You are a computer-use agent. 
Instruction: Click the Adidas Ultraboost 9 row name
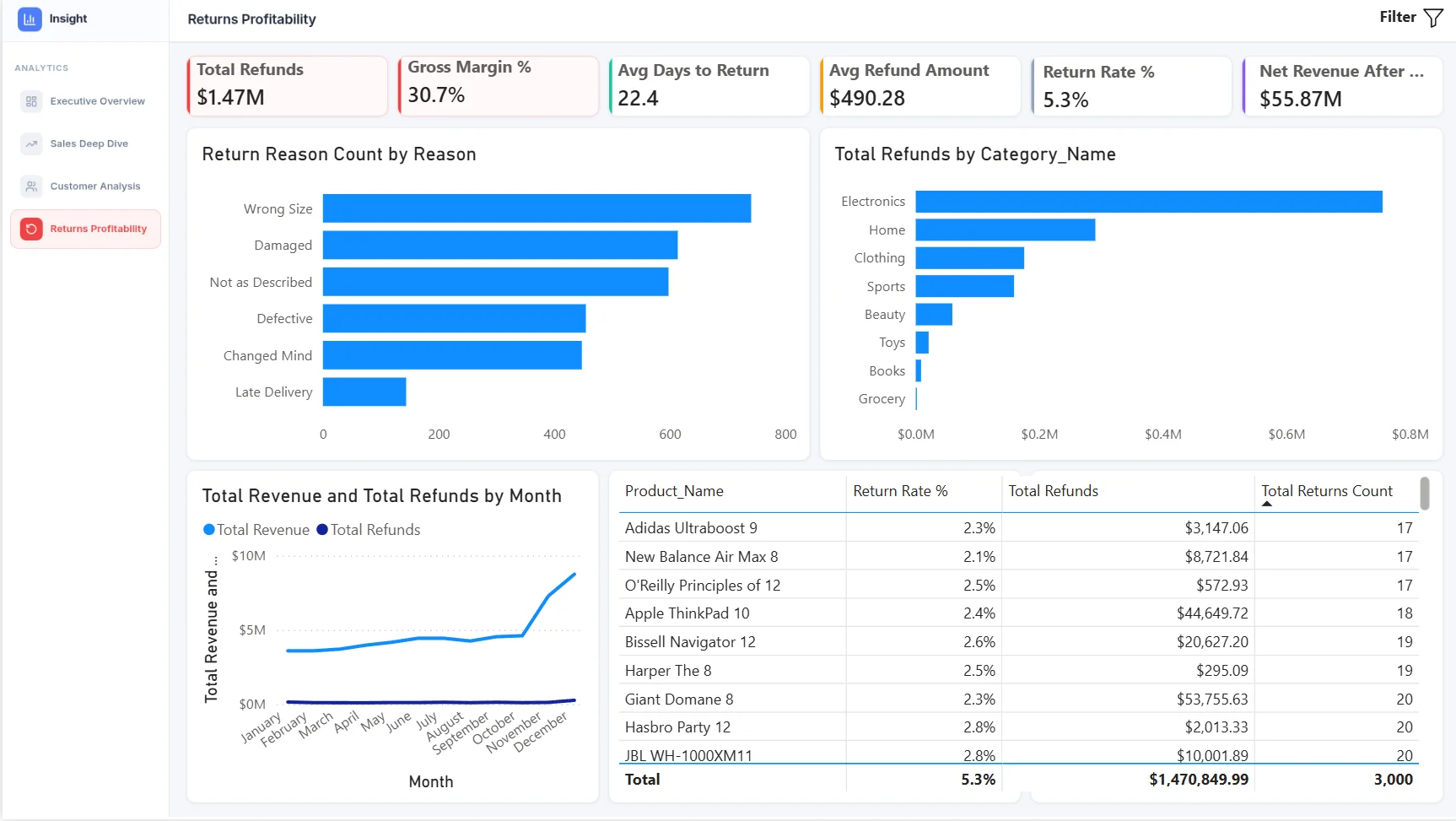click(x=691, y=528)
